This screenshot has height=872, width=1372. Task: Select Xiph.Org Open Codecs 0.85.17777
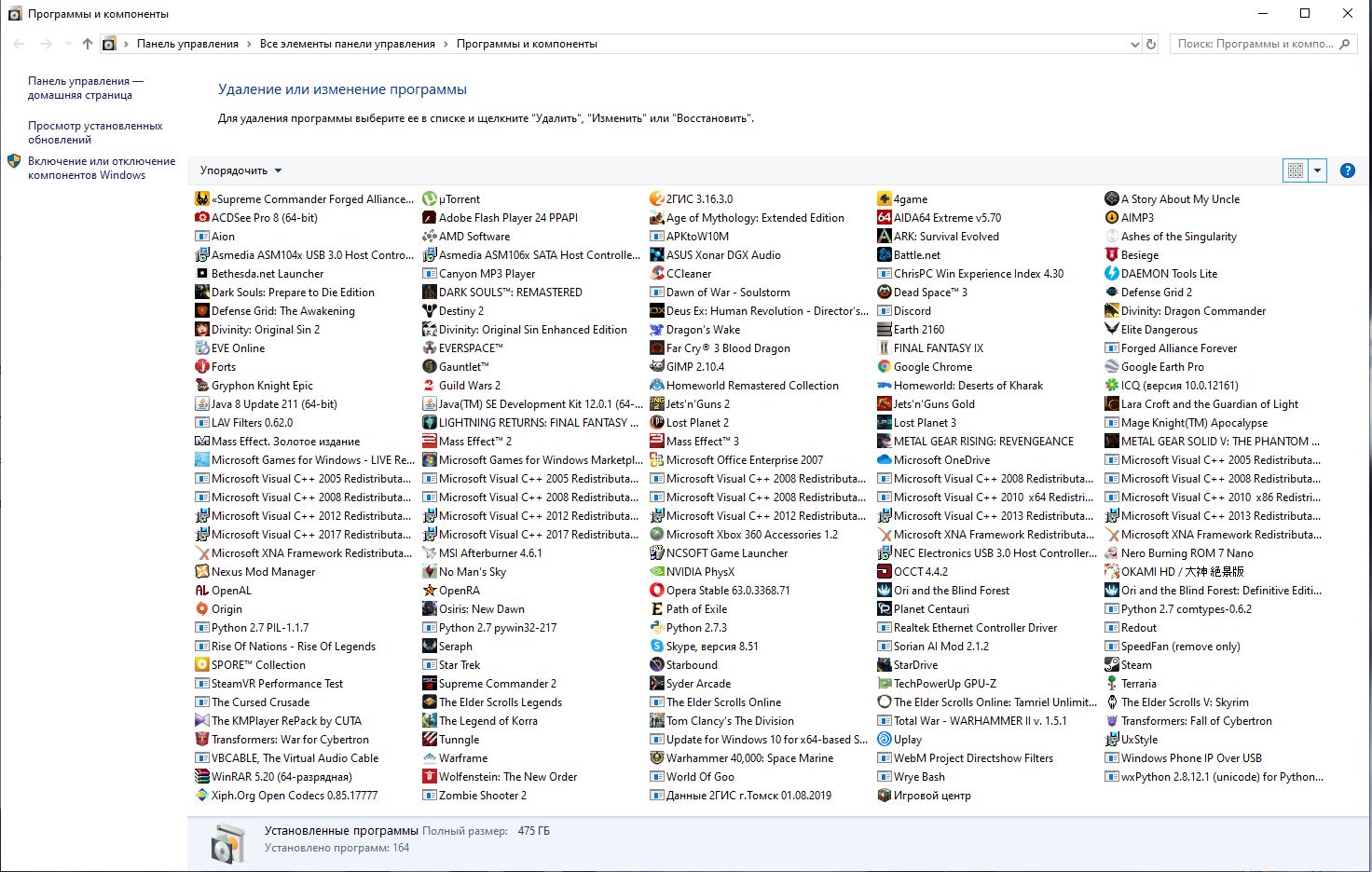(x=286, y=795)
